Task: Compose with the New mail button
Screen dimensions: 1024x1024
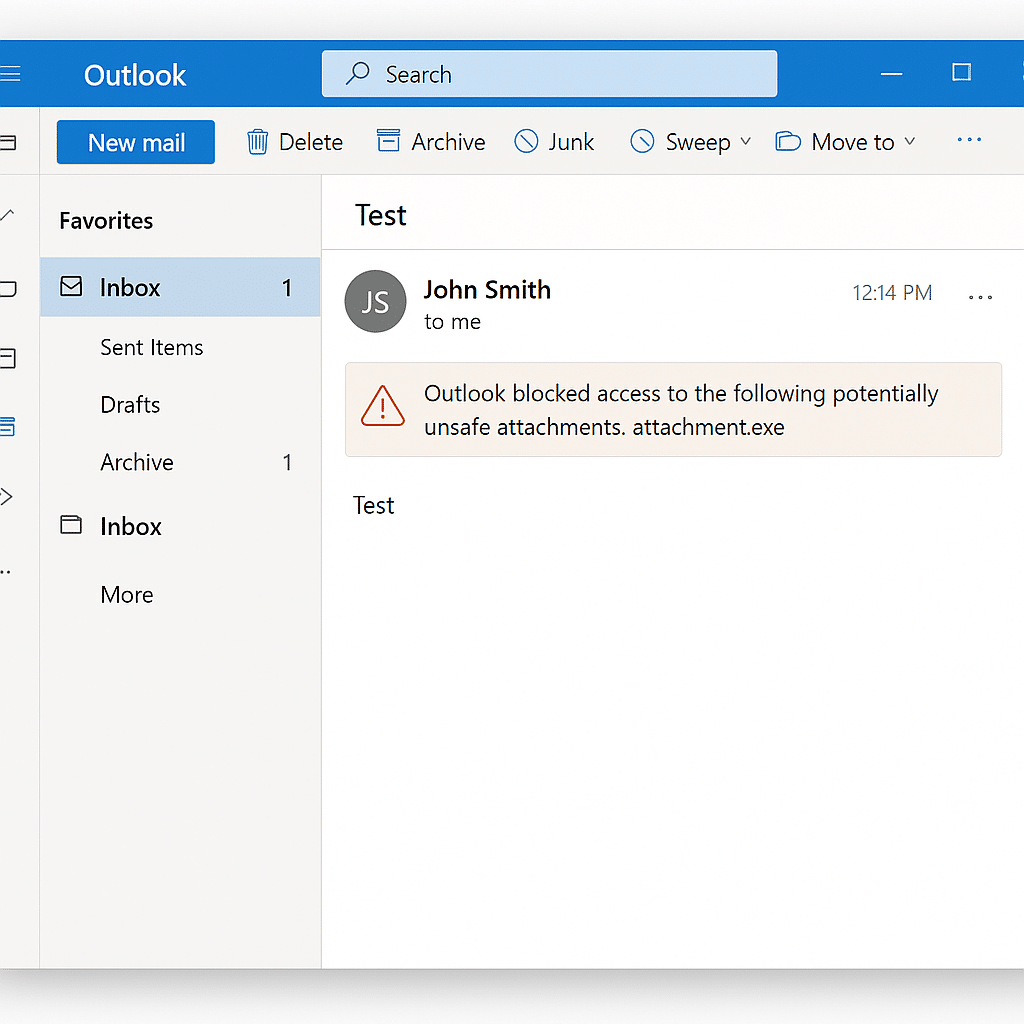Action: coord(136,142)
